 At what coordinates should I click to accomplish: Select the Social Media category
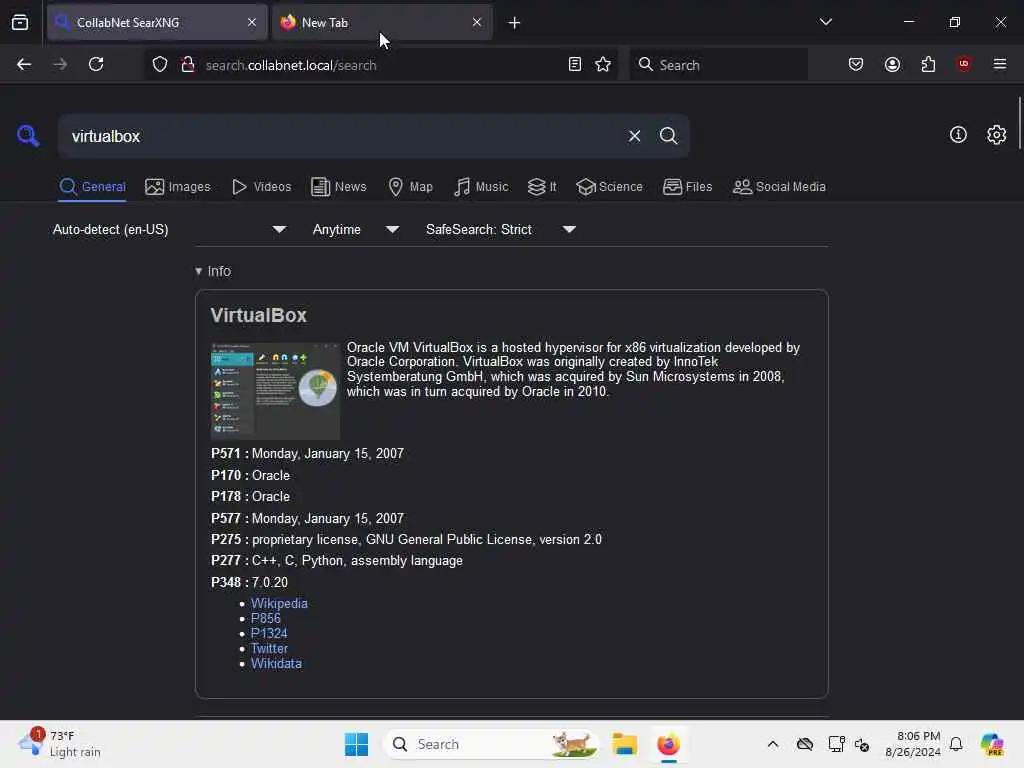click(x=779, y=187)
